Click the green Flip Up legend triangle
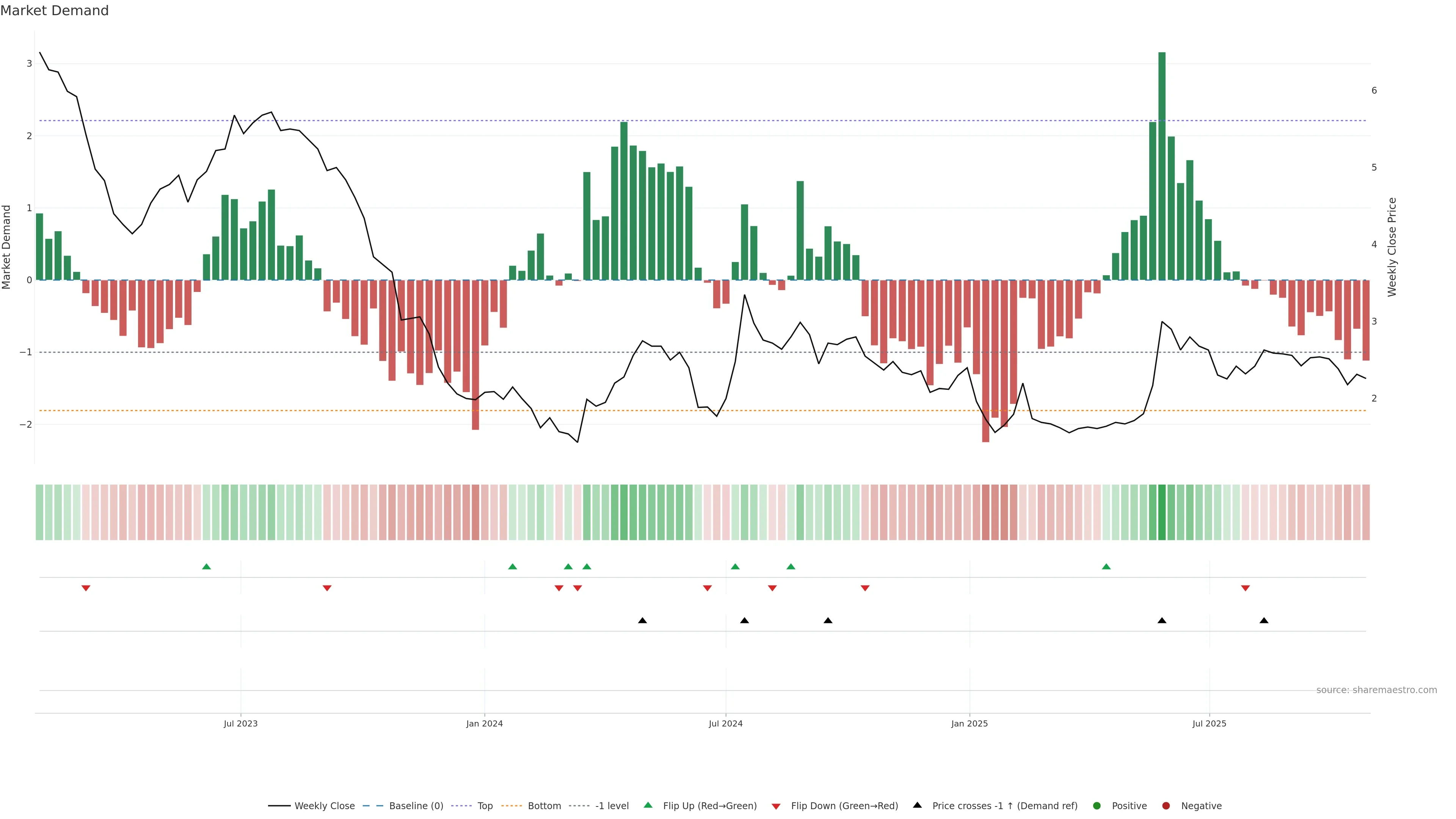This screenshot has width=1456, height=819. (648, 805)
